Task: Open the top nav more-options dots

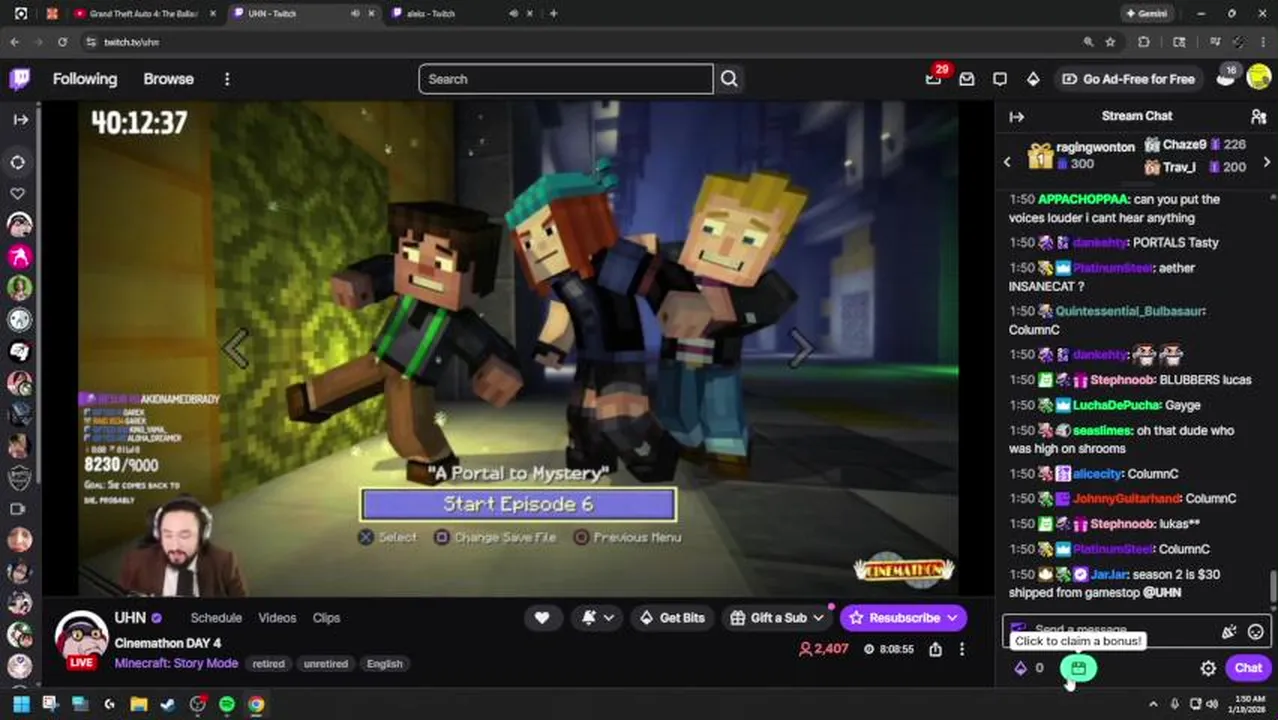Action: pyautogui.click(x=227, y=79)
